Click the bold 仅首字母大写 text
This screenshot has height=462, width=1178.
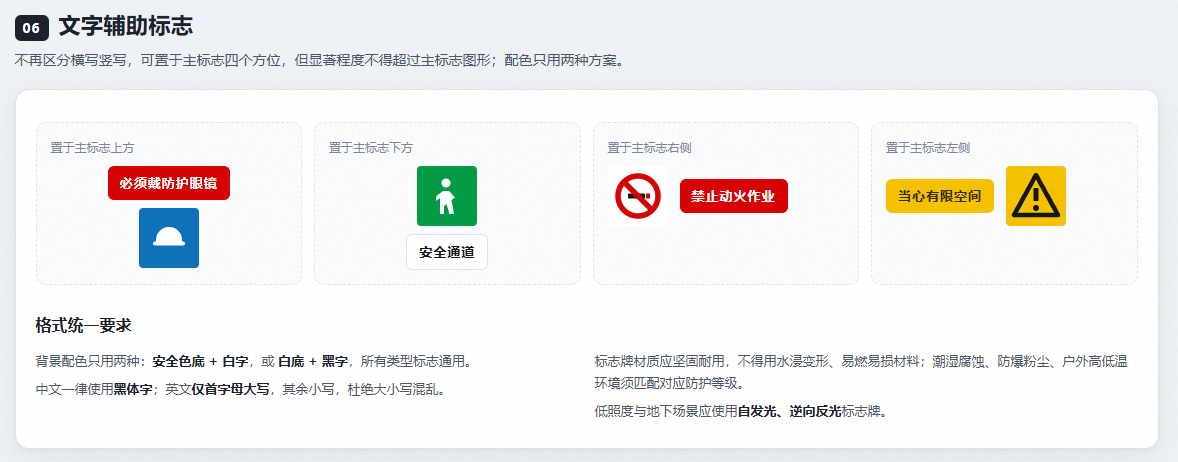point(230,390)
